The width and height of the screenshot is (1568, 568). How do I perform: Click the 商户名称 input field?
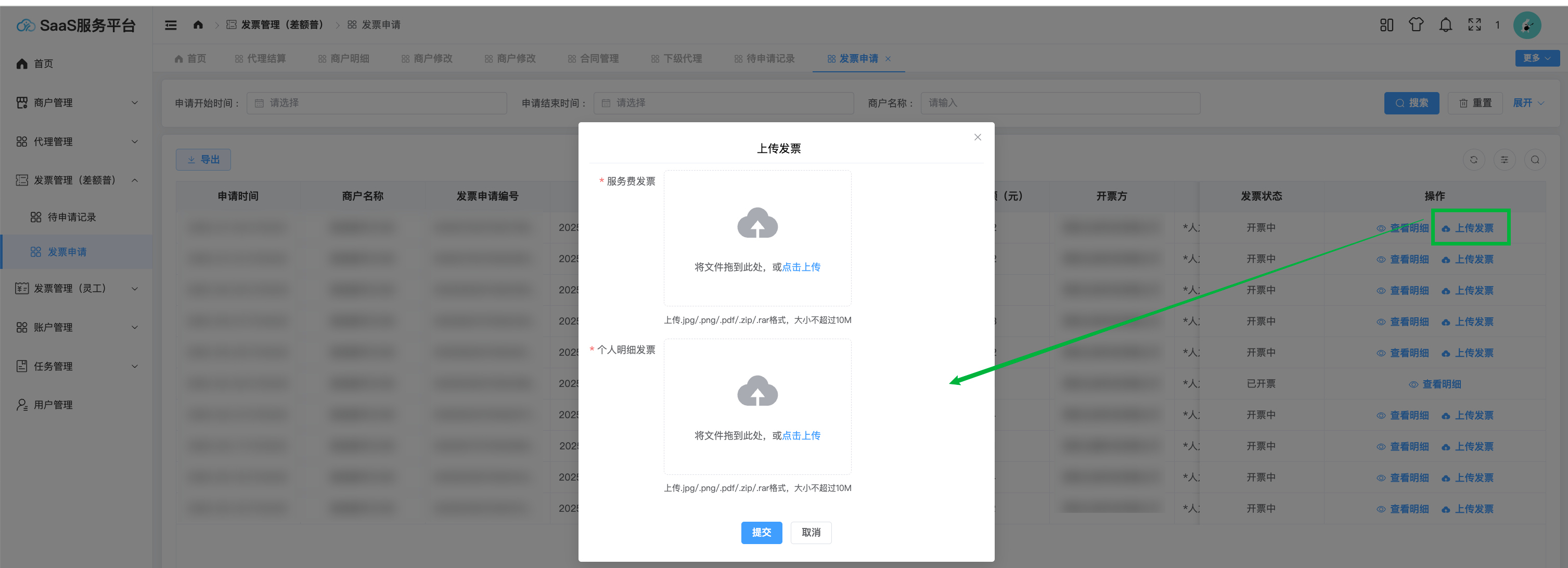(1060, 104)
